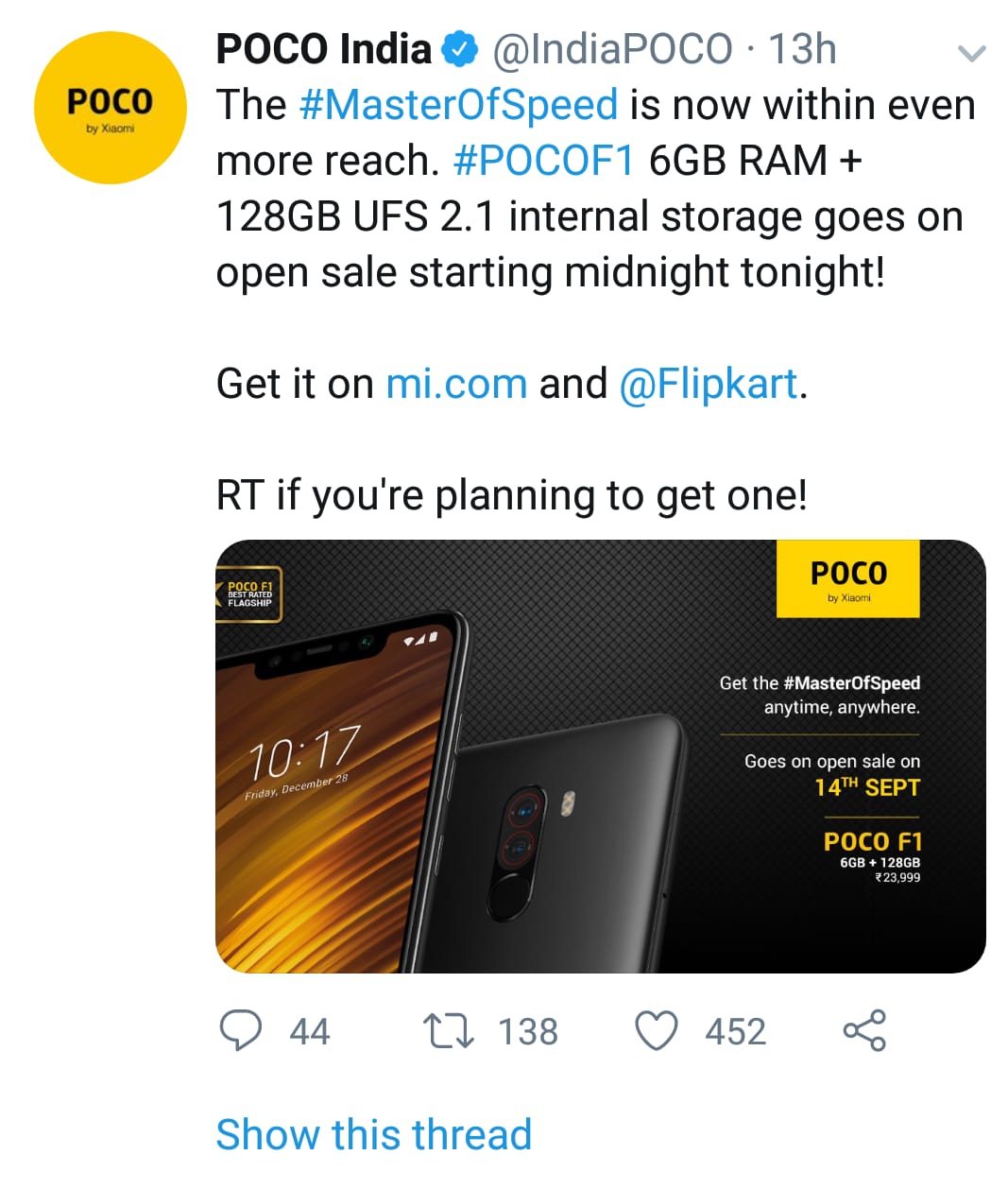Click the 138 retweets count
The width and height of the screenshot is (1008, 1189).
[528, 1031]
